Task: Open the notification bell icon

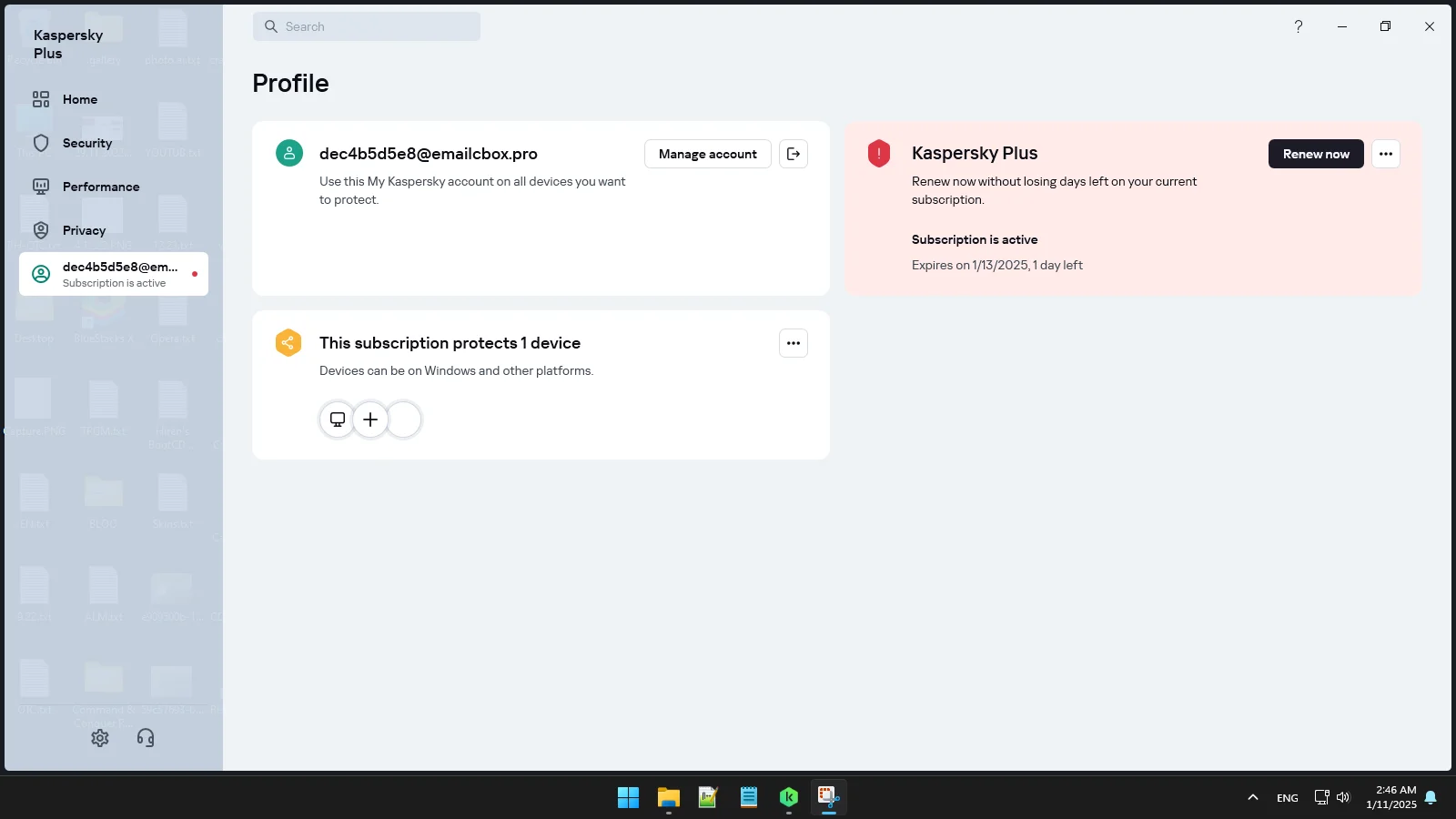Action: click(1431, 798)
